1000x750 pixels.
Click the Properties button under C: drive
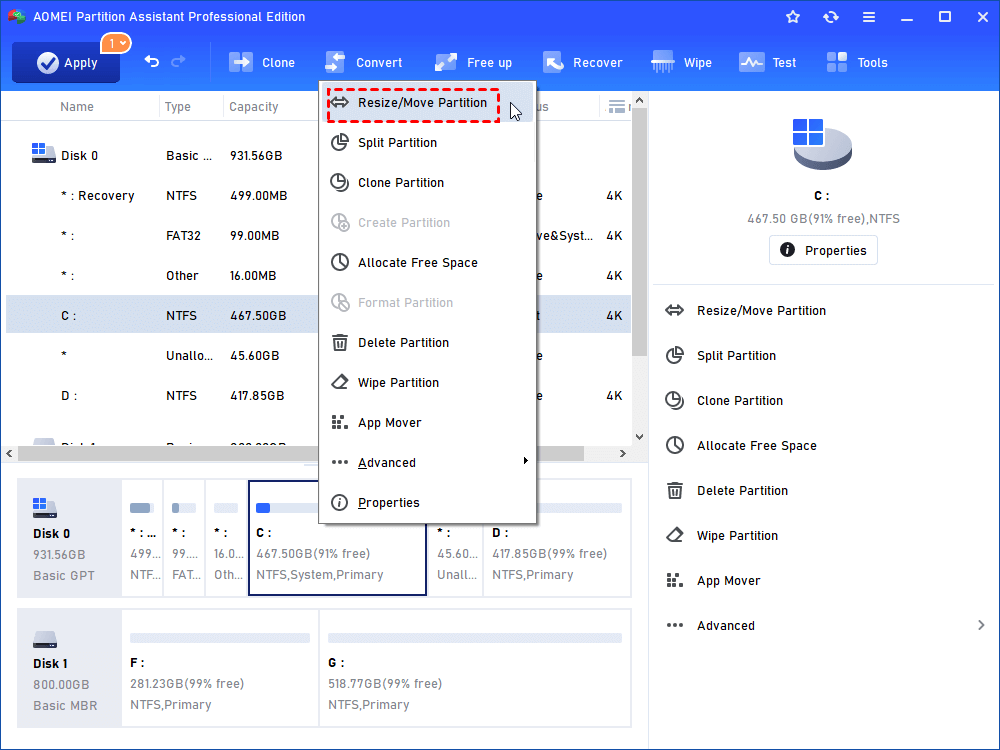[823, 250]
